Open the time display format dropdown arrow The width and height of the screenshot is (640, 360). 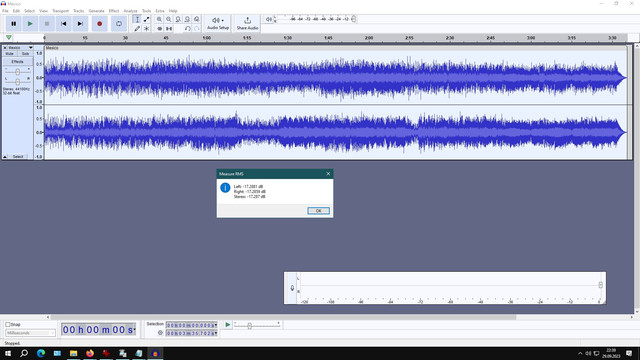click(134, 330)
